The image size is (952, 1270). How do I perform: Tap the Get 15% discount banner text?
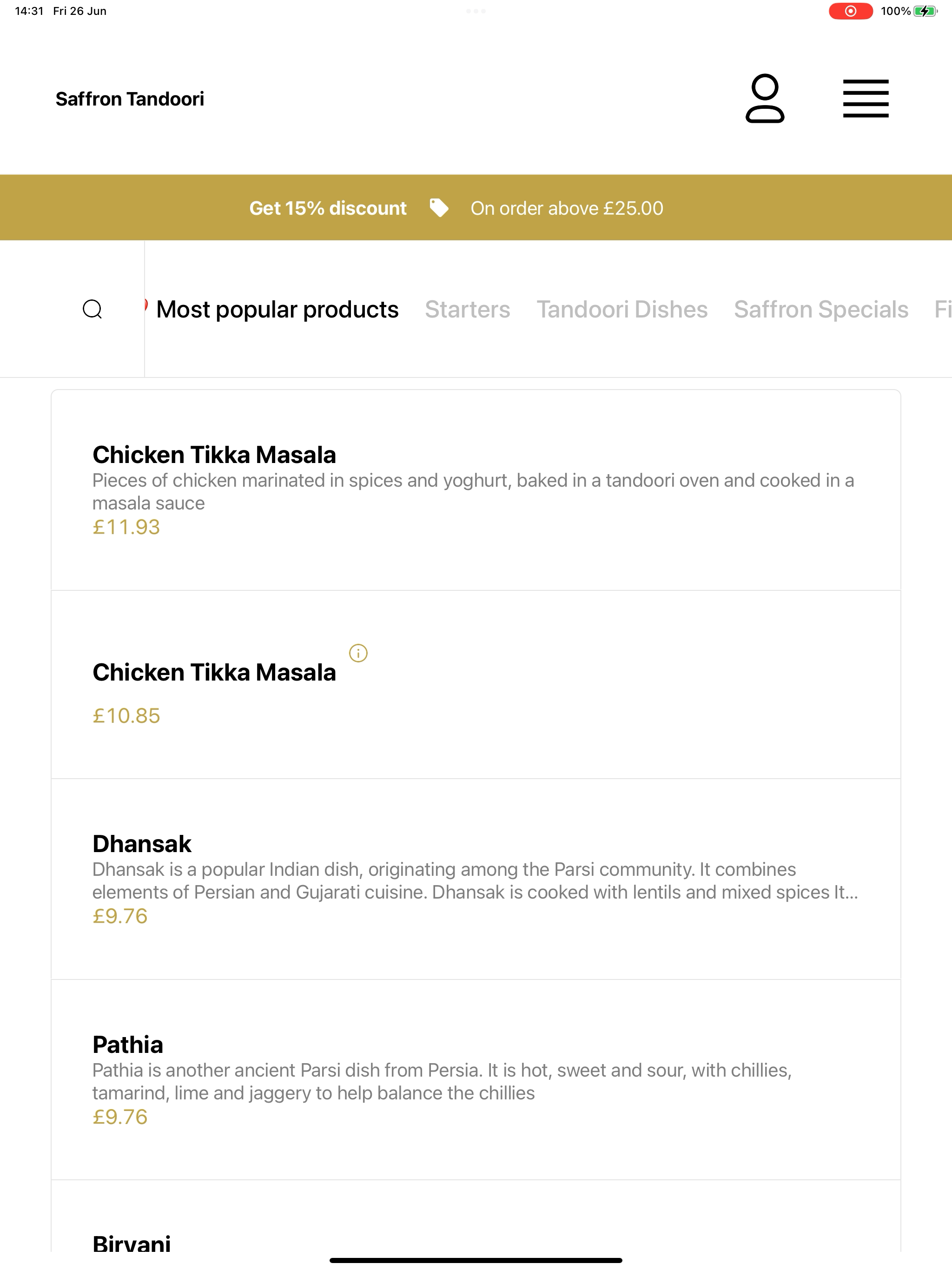click(328, 208)
